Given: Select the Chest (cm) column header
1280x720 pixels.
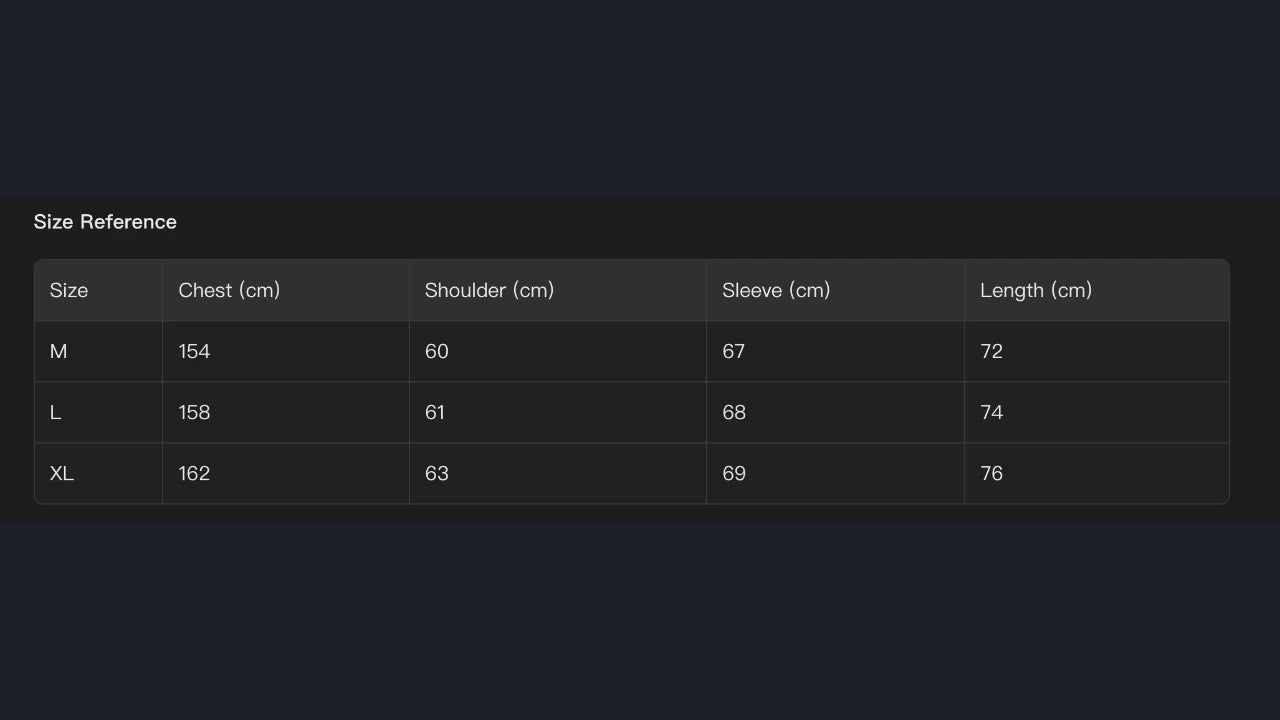Looking at the screenshot, I should [229, 290].
